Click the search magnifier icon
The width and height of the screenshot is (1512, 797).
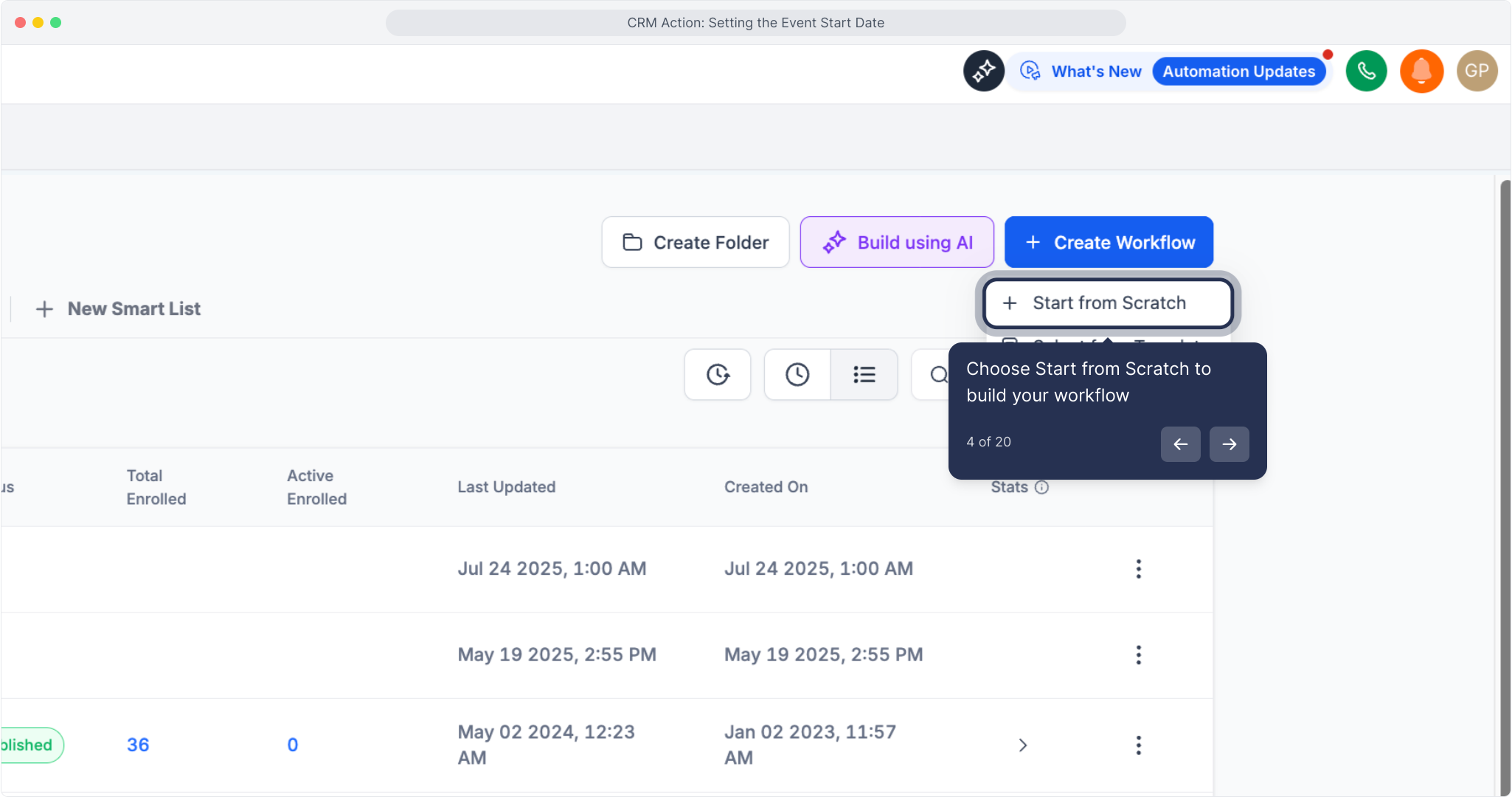[937, 375]
